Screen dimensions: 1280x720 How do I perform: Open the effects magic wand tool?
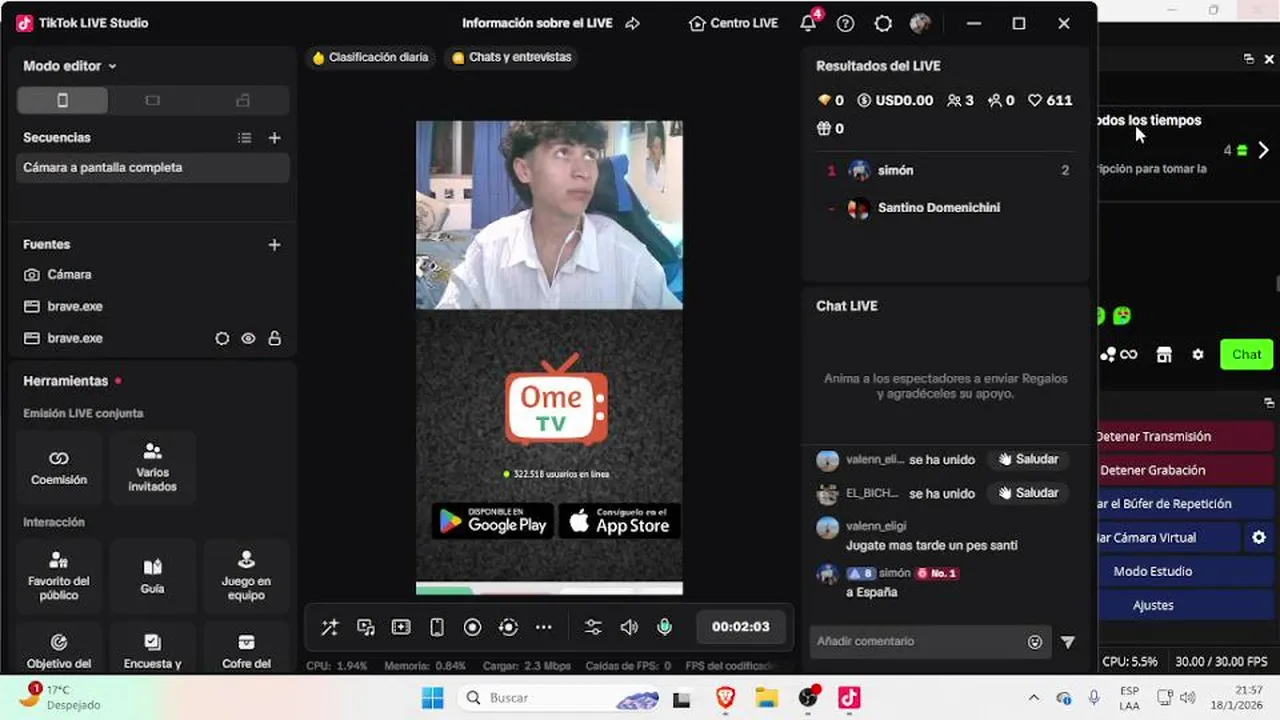coord(329,627)
